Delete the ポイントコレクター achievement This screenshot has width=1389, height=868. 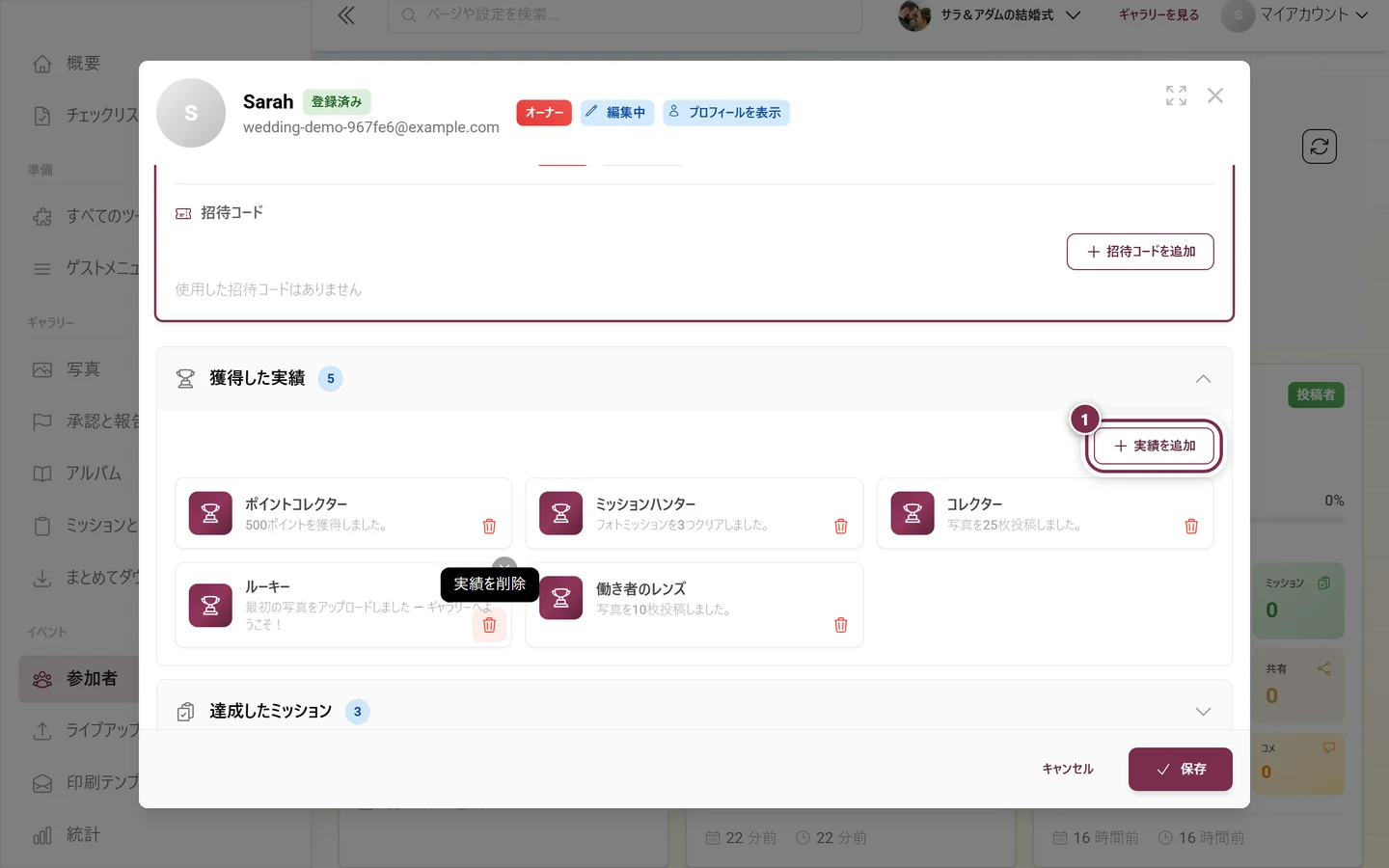[x=489, y=527]
